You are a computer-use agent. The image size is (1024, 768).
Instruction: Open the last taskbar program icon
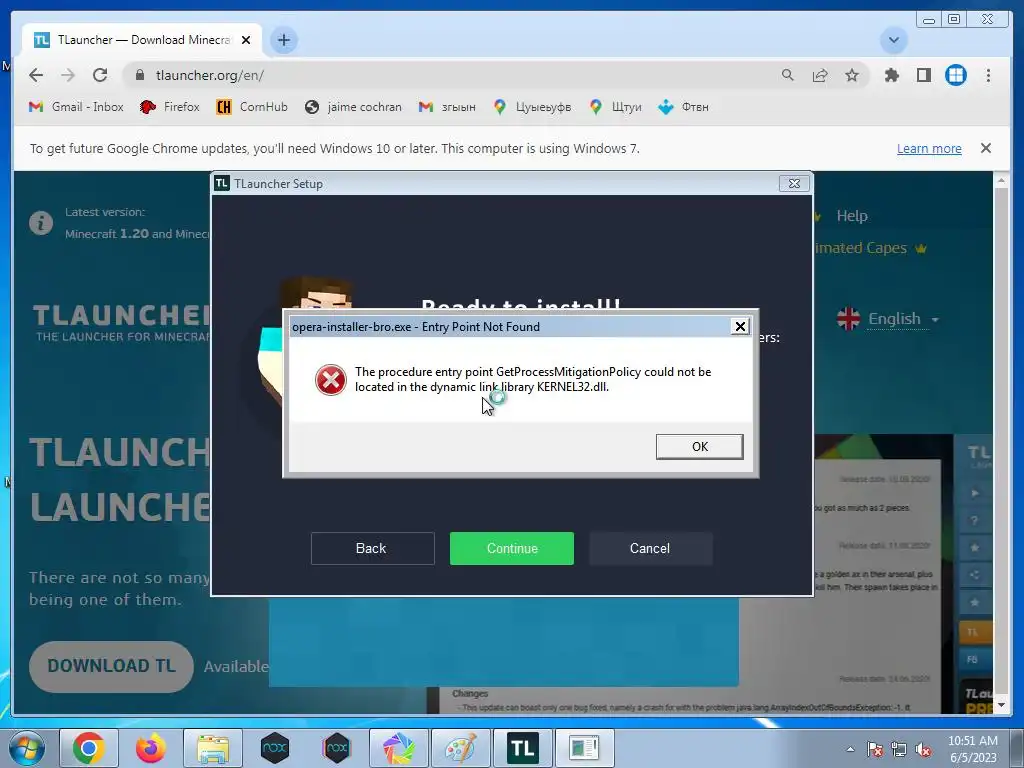pos(584,748)
